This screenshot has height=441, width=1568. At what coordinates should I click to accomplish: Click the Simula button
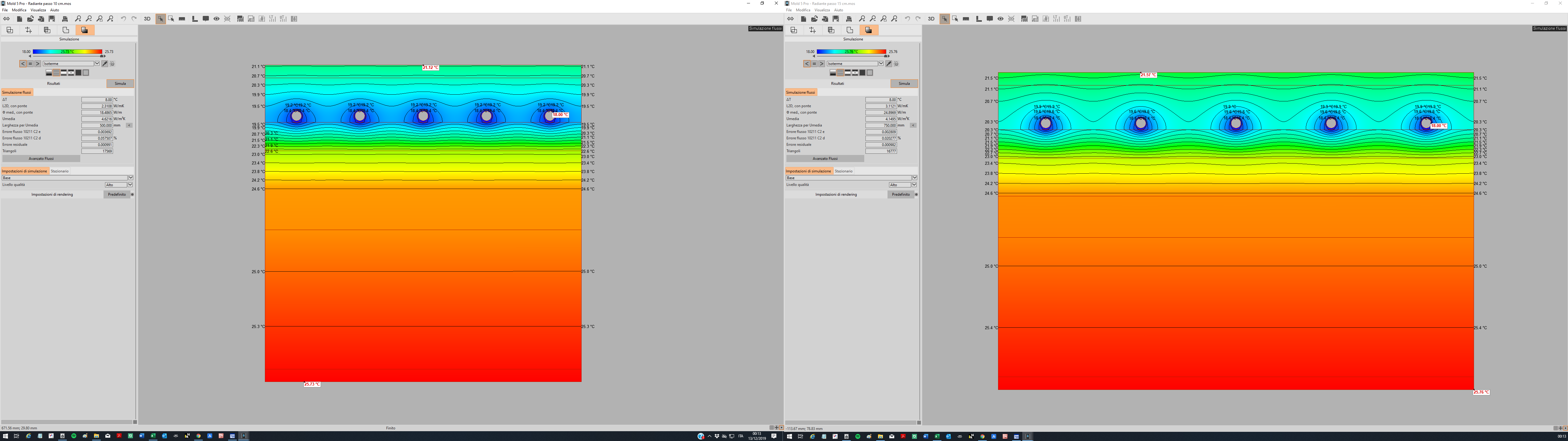[120, 83]
